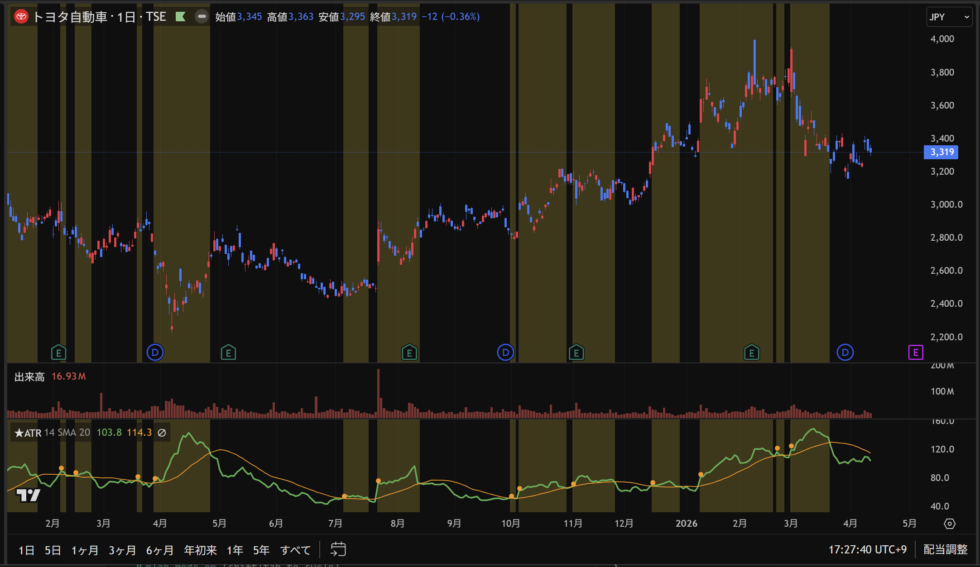Click the leftmost green earnings E marker

coord(59,351)
